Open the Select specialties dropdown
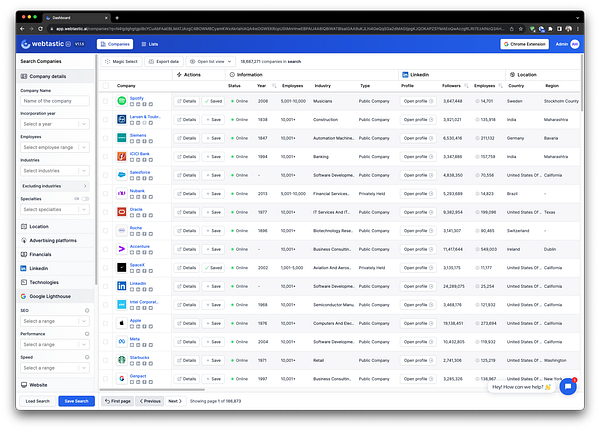 pos(55,209)
